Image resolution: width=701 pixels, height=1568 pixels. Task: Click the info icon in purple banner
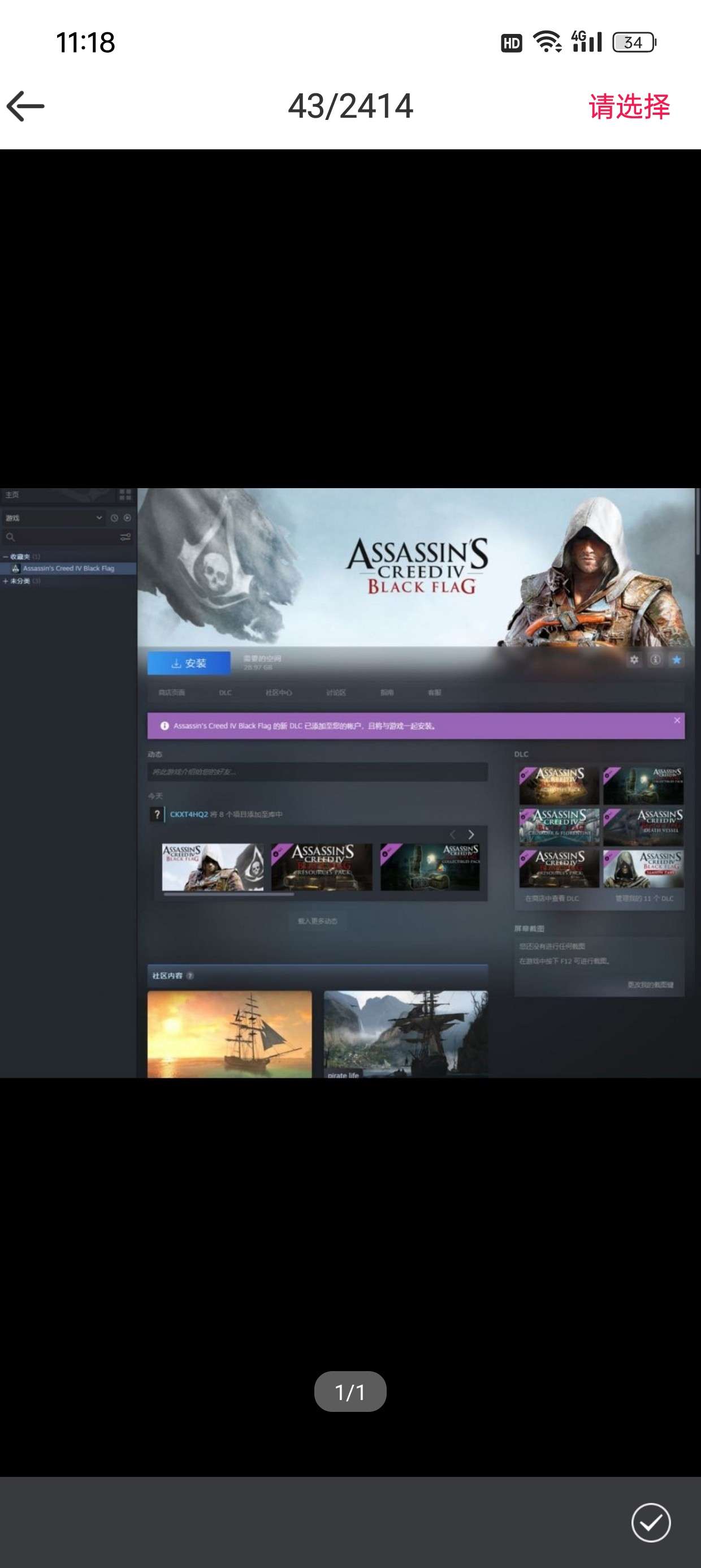[x=165, y=726]
